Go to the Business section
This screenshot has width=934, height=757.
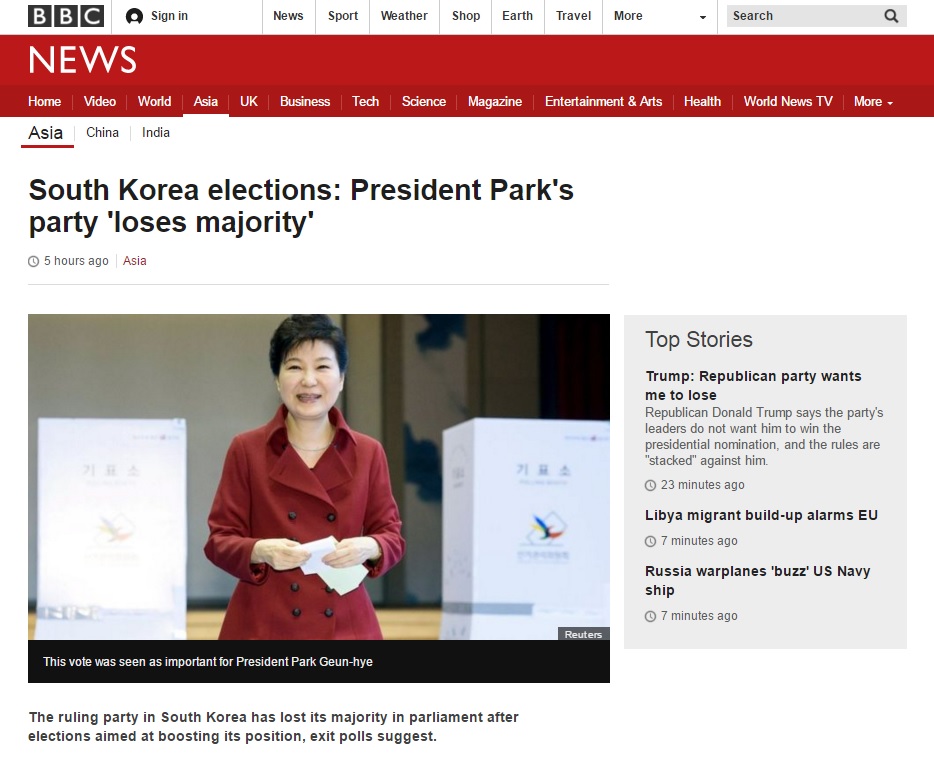(305, 102)
